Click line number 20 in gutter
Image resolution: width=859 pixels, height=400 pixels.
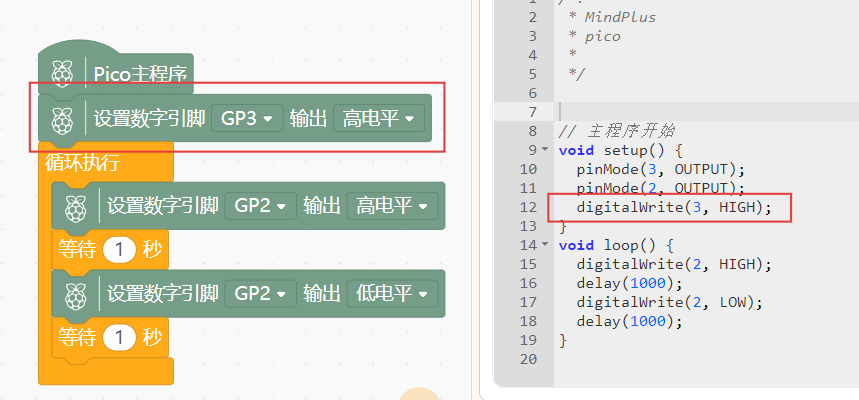tap(528, 359)
